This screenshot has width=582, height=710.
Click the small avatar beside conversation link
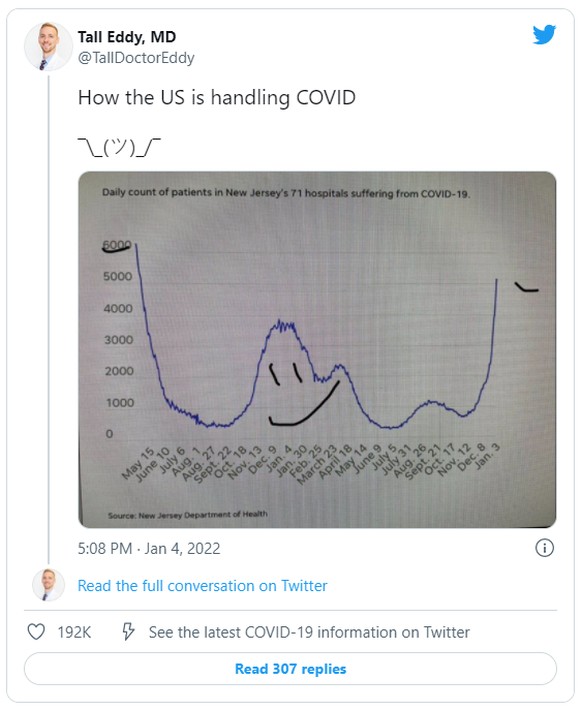pos(48,585)
